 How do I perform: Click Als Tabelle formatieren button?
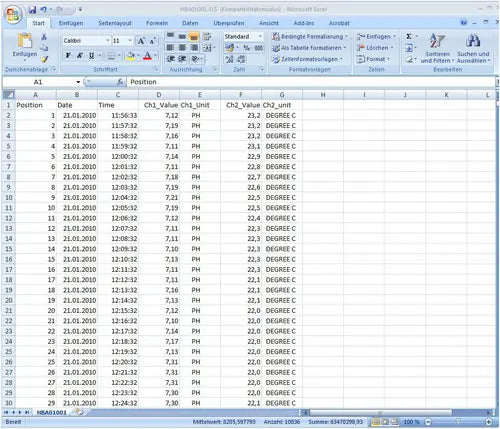pos(309,48)
